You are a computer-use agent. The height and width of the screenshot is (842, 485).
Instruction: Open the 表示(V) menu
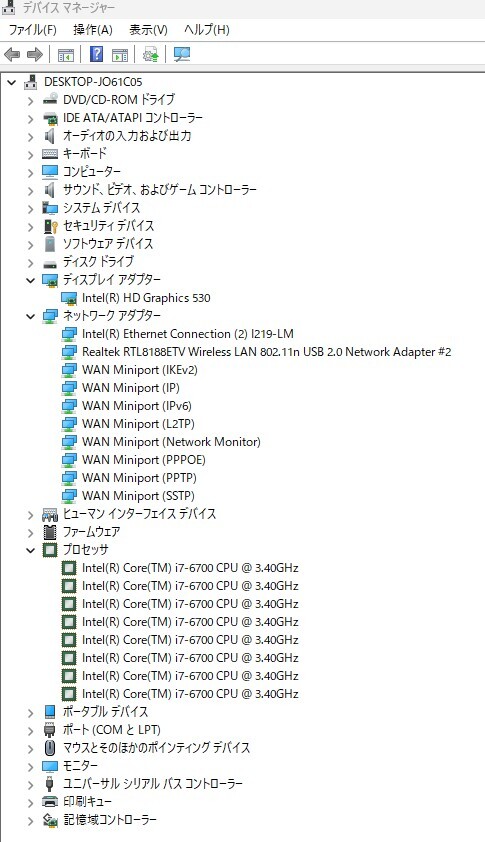click(x=148, y=30)
